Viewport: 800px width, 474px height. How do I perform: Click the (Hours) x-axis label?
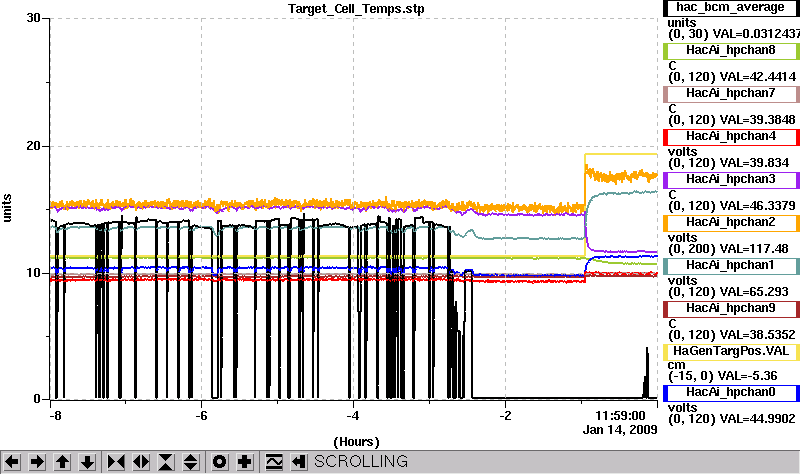coord(356,442)
